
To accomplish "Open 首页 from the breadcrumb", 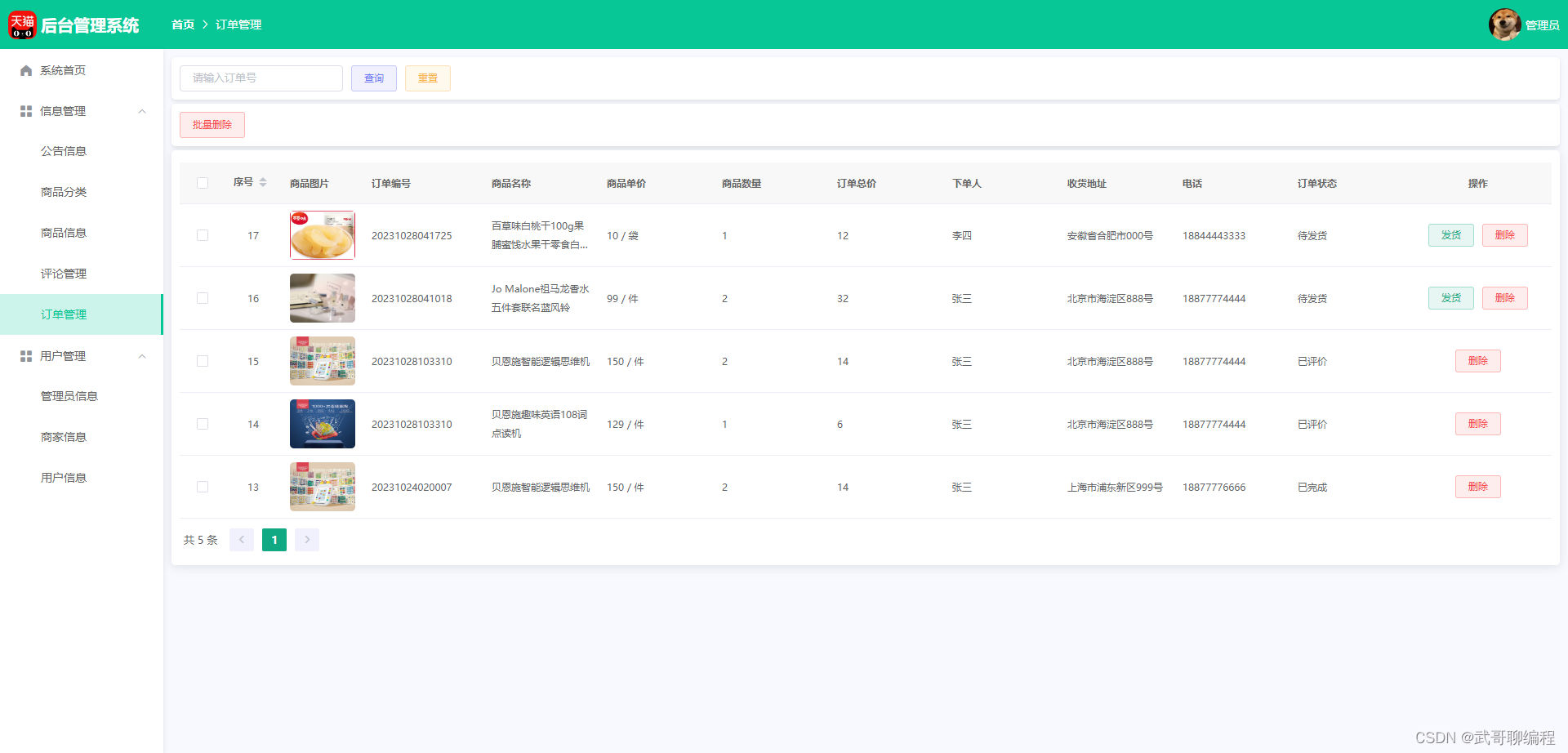I will point(183,25).
